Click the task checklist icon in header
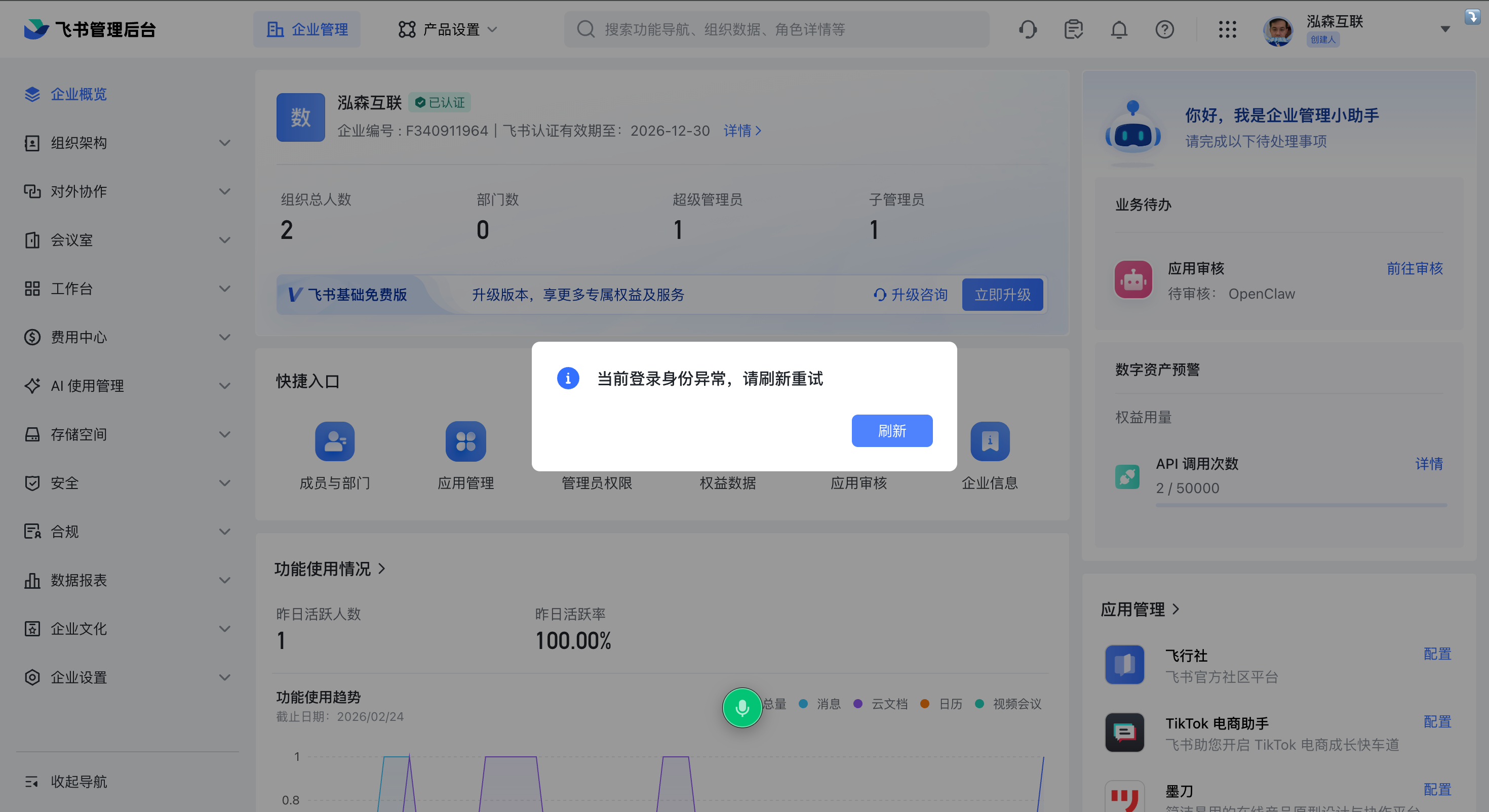The width and height of the screenshot is (1489, 812). pyautogui.click(x=1073, y=29)
